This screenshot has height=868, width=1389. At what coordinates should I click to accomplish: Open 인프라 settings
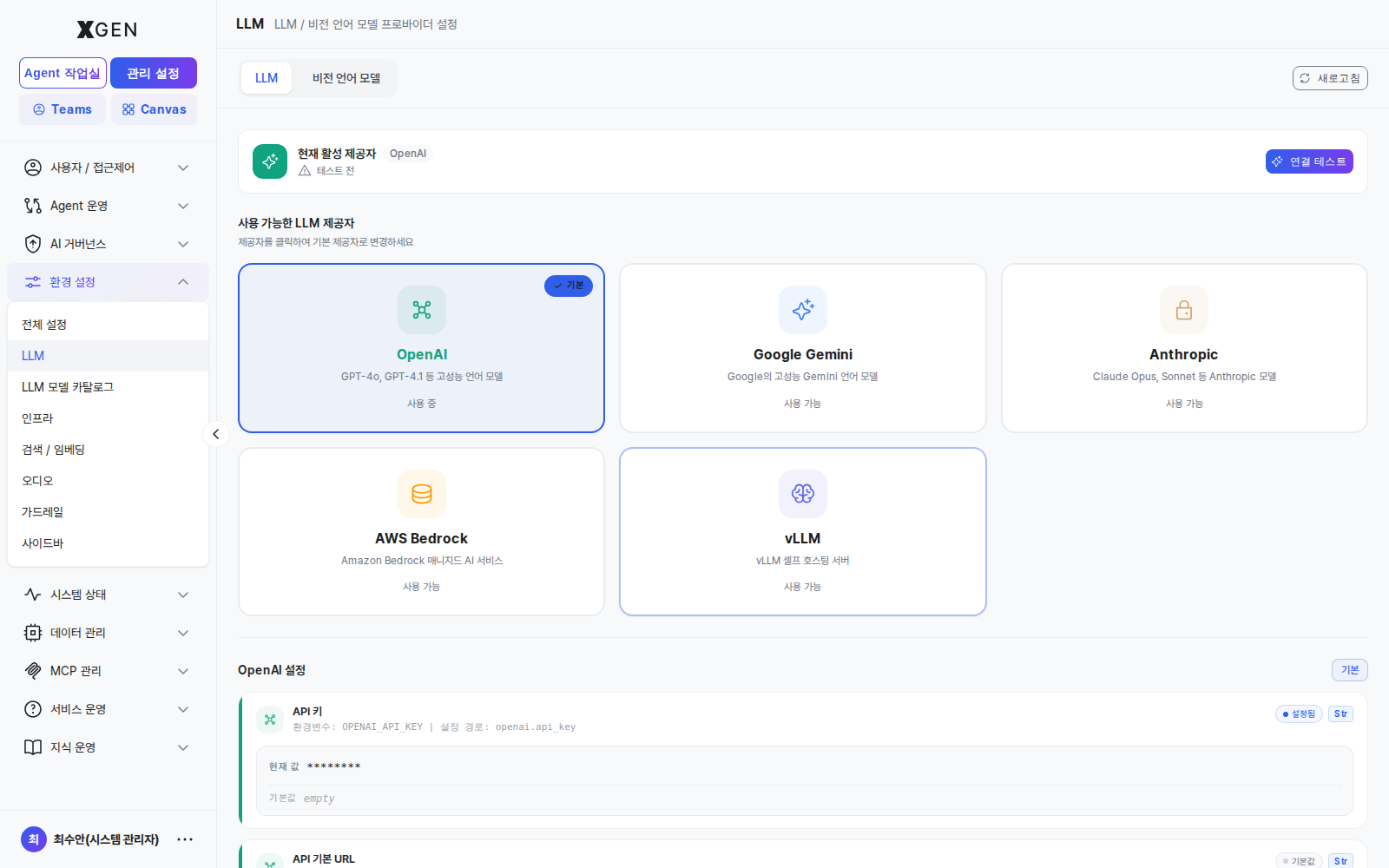point(108,418)
